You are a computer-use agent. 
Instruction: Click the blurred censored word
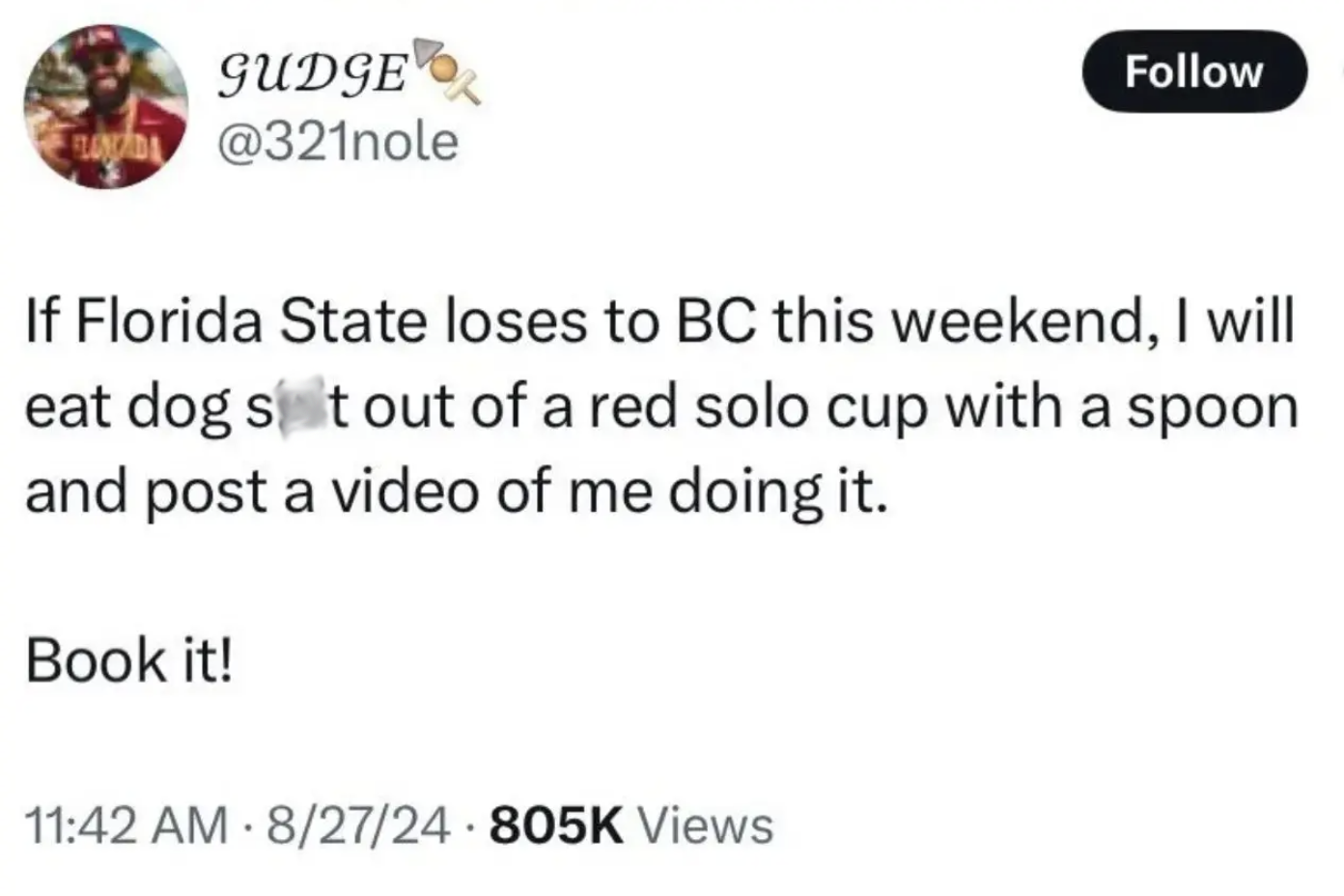[x=298, y=407]
